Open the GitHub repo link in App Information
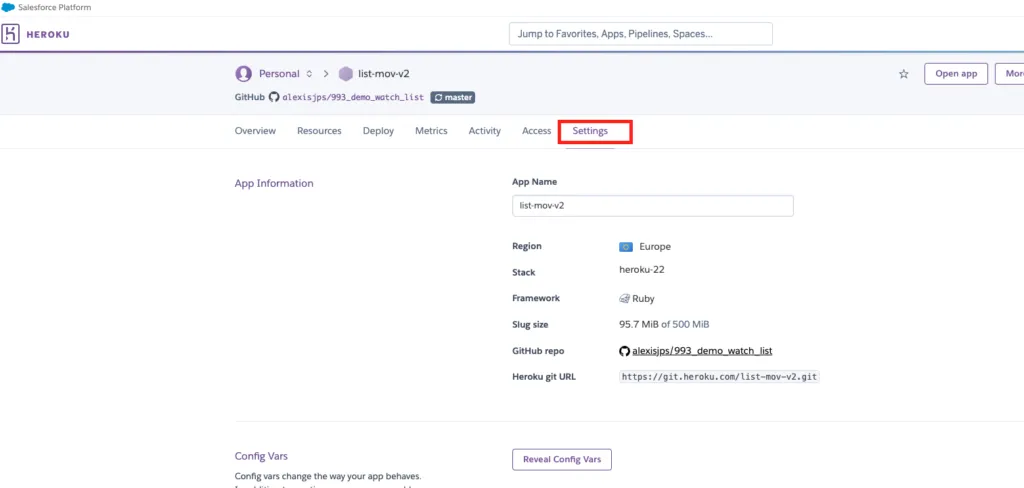This screenshot has height=488, width=1024. [703, 351]
